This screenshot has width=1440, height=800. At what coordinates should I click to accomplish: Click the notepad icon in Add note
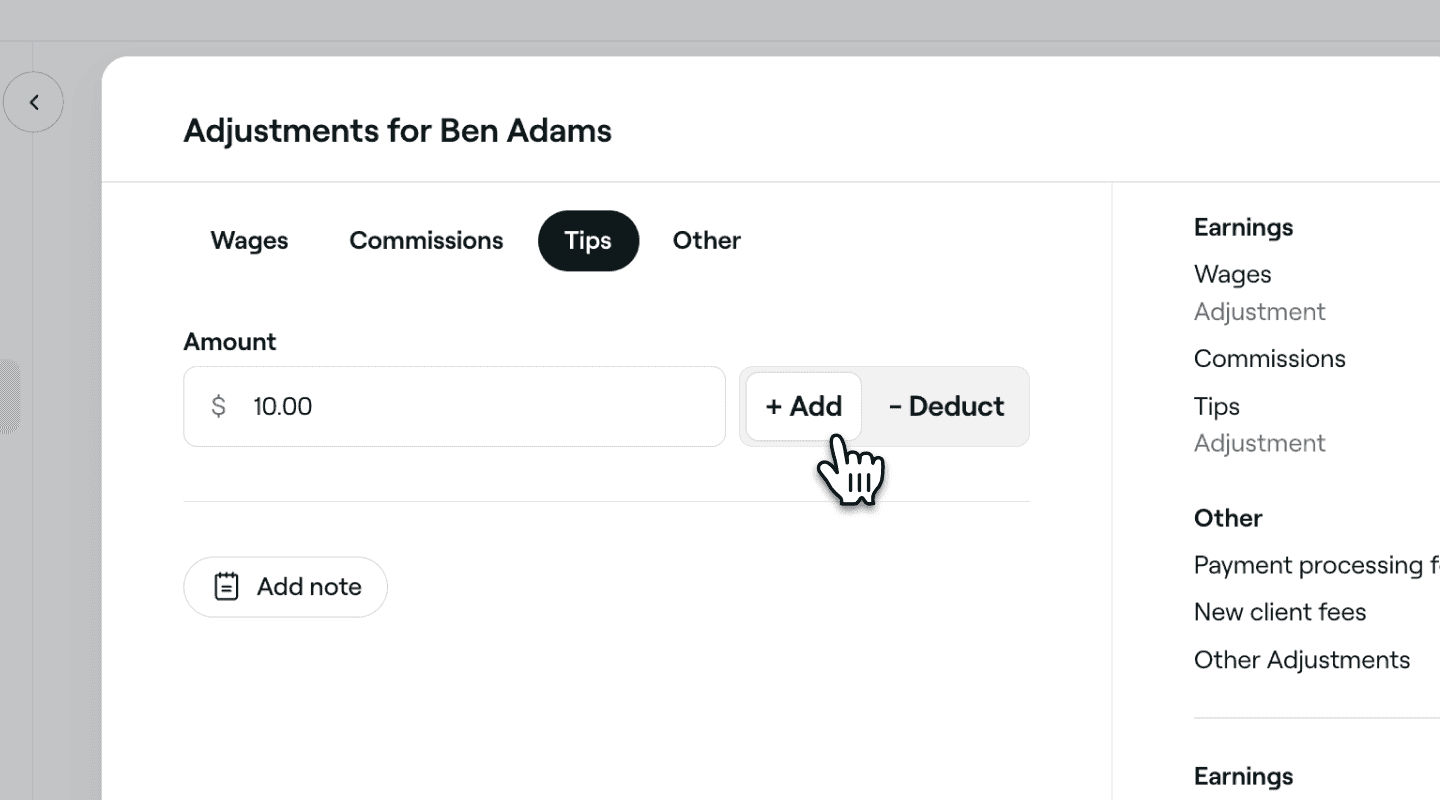pyautogui.click(x=227, y=587)
